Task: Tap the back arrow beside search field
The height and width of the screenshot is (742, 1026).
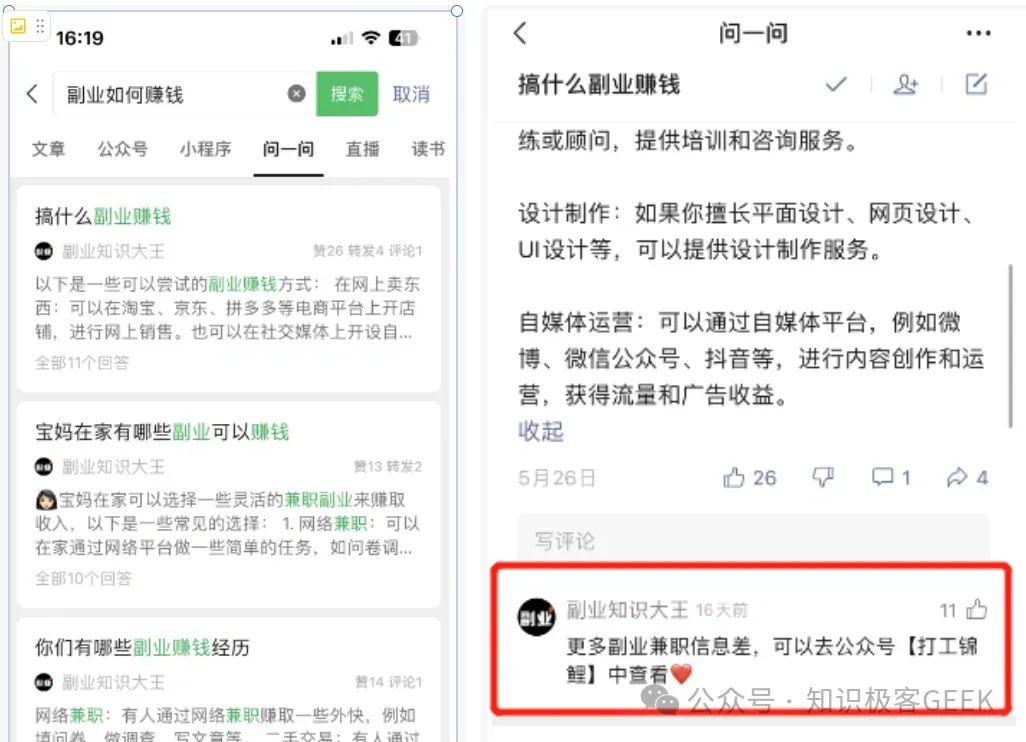Action: [x=32, y=94]
